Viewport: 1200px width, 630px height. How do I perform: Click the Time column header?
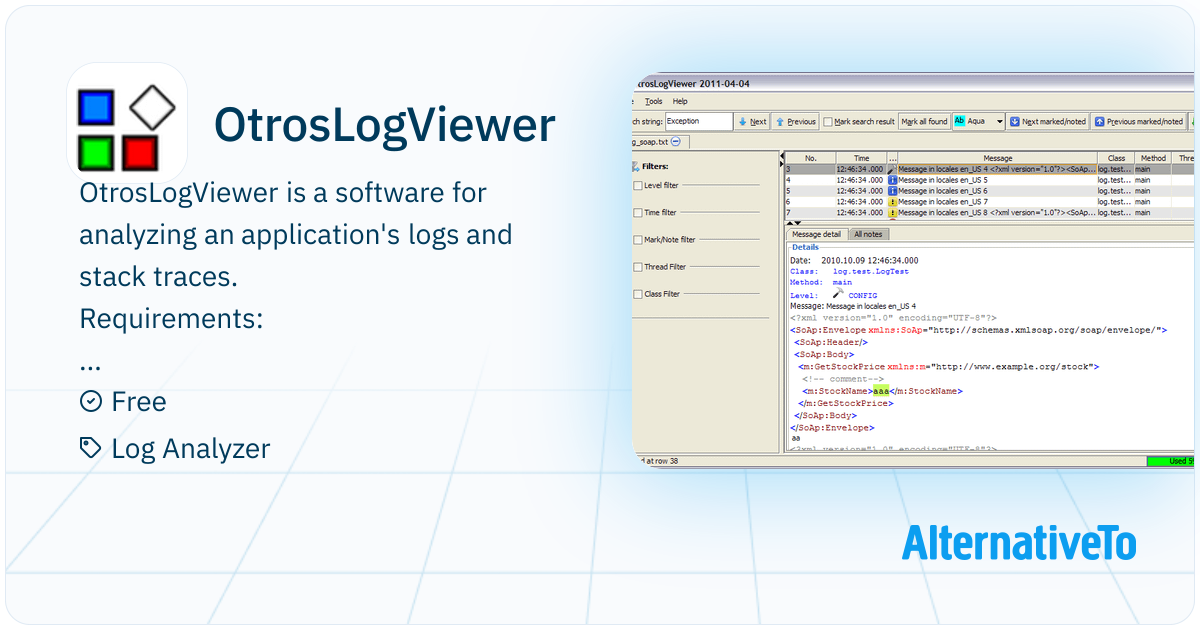tap(861, 158)
